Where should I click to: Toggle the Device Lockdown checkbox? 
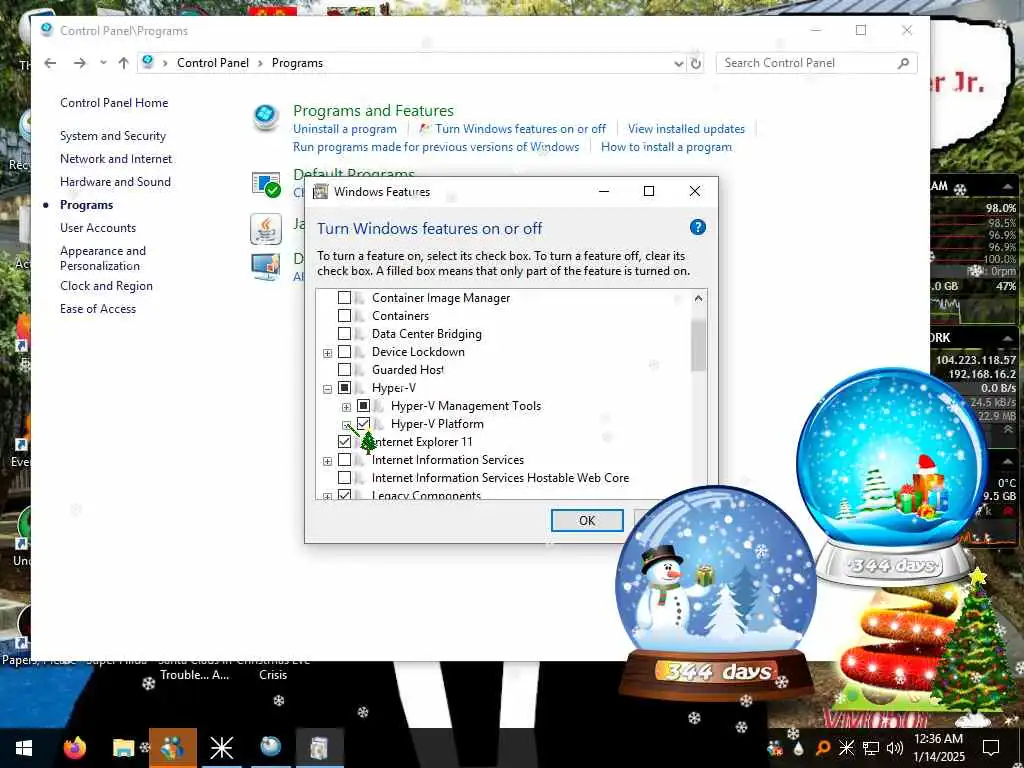pos(344,352)
